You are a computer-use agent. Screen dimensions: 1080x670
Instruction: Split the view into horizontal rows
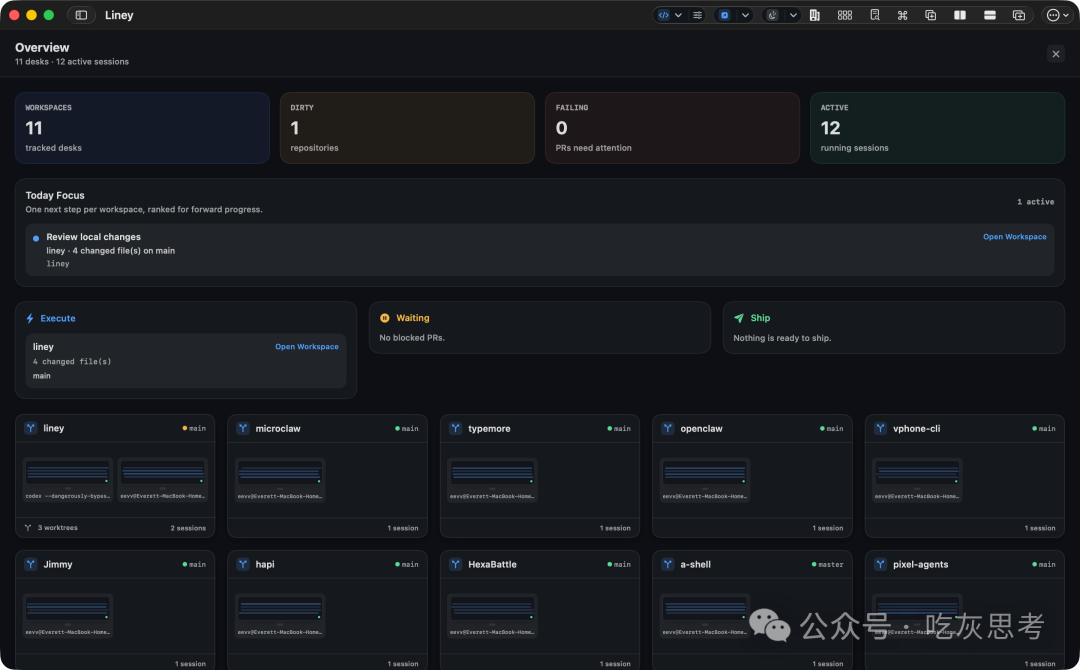click(x=990, y=15)
